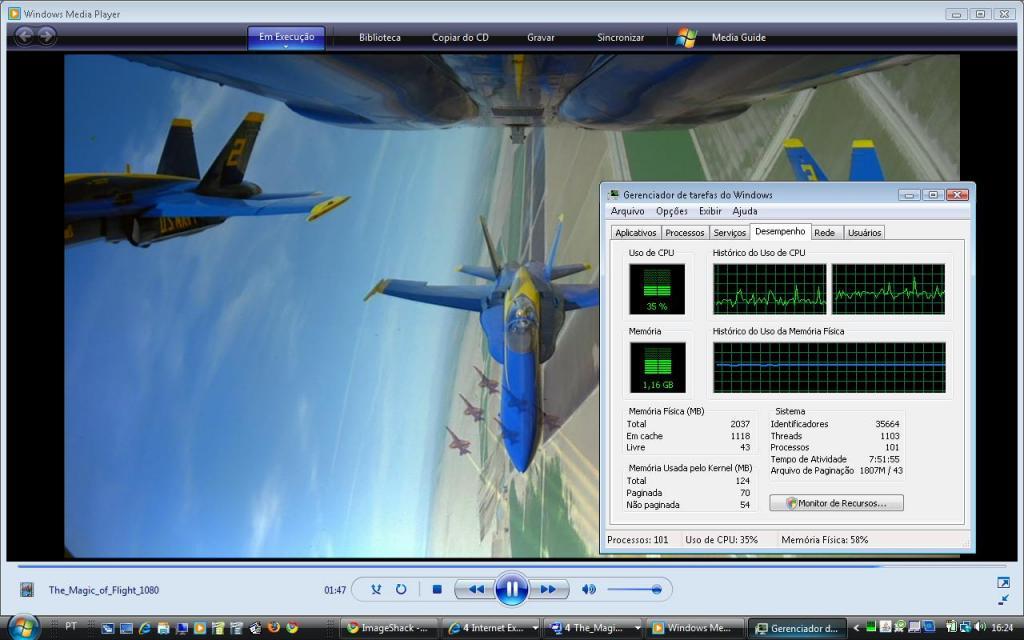Screen dimensions: 1024x640
Task: Open the Windows Start menu
Action: 22,627
